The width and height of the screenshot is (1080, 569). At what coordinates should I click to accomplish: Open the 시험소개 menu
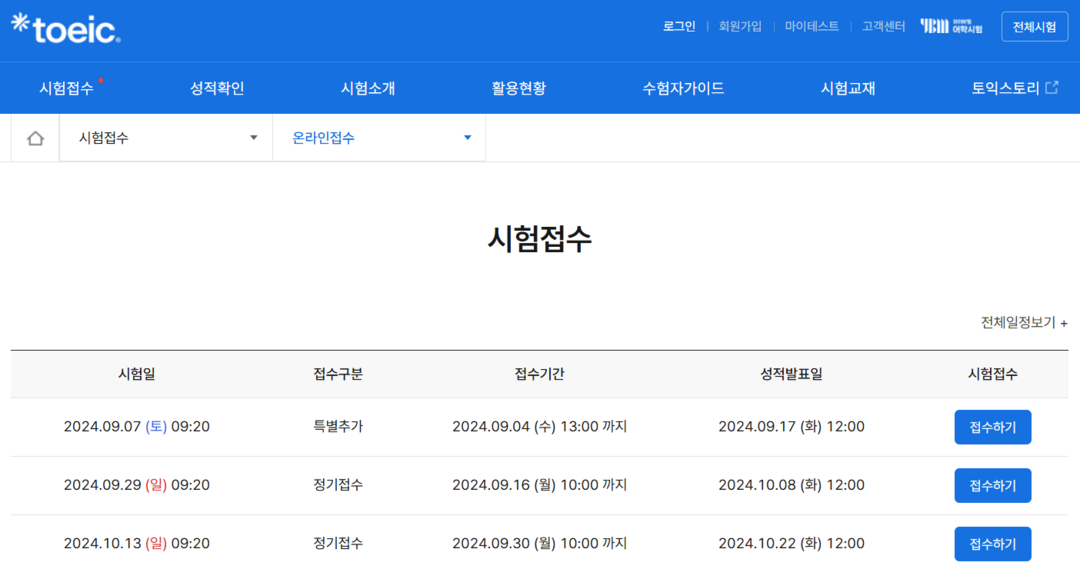(x=368, y=88)
